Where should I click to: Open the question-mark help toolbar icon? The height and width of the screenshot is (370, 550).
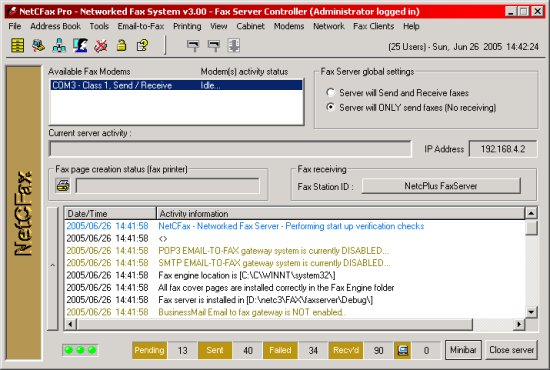(142, 46)
